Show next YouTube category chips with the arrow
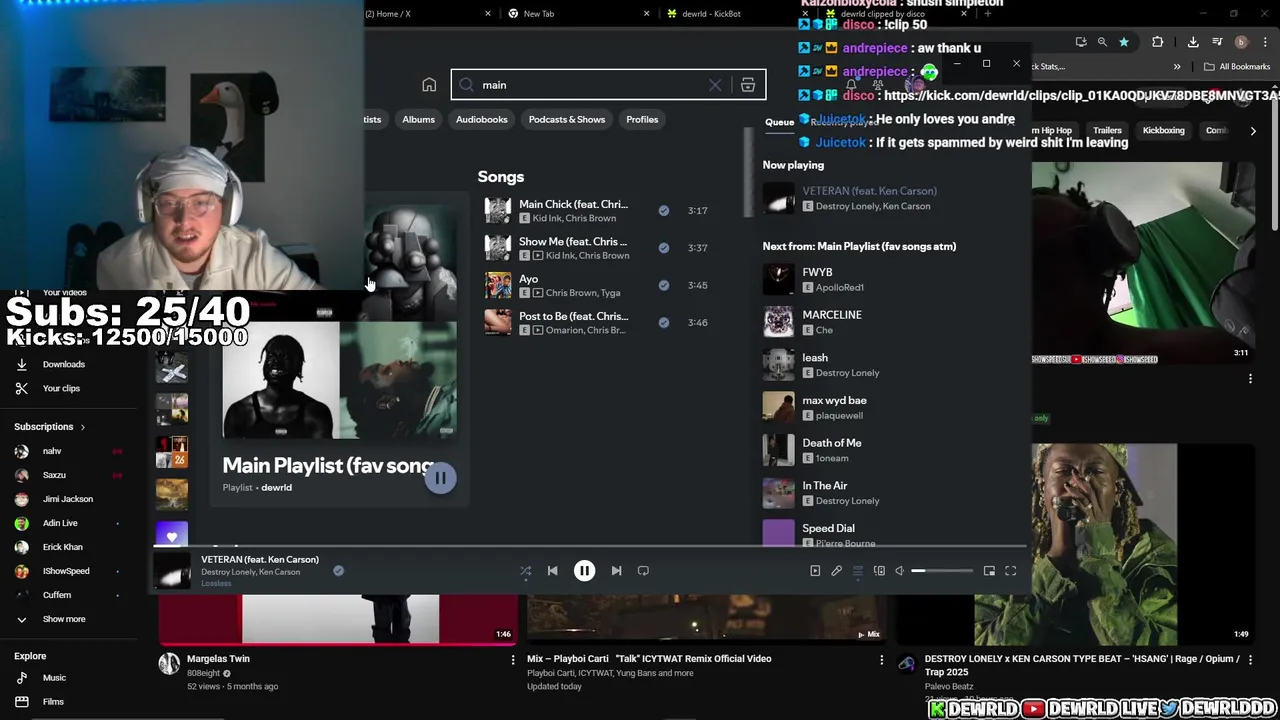This screenshot has width=1280, height=720. (x=1253, y=130)
